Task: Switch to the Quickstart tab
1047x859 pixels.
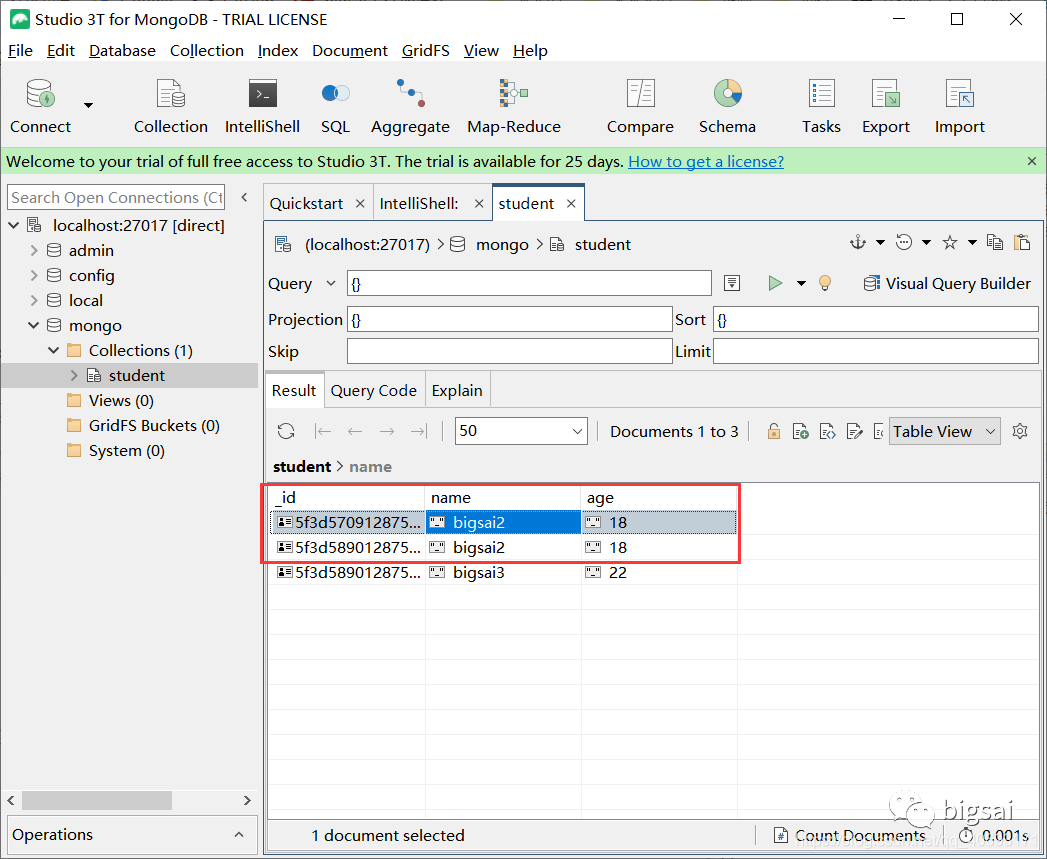Action: pyautogui.click(x=306, y=203)
